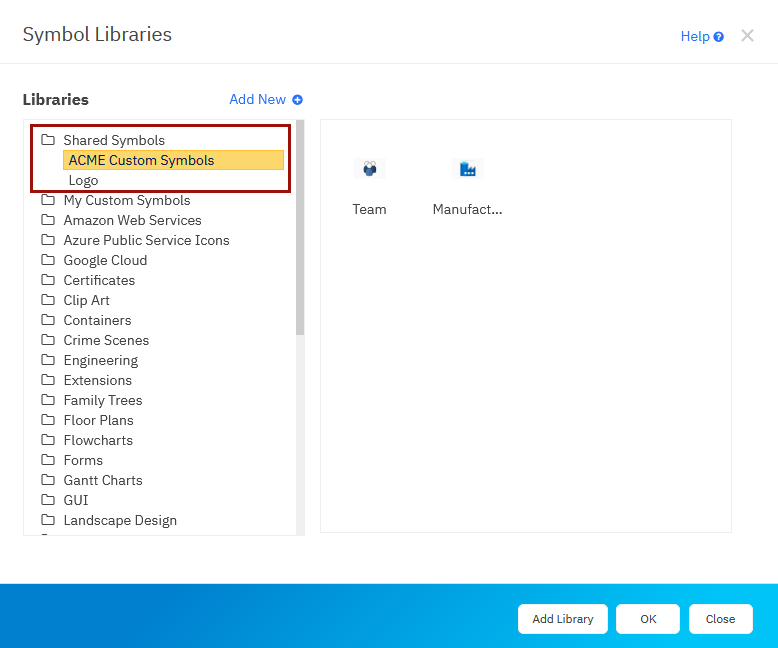Open the Gantt Charts library

[102, 480]
